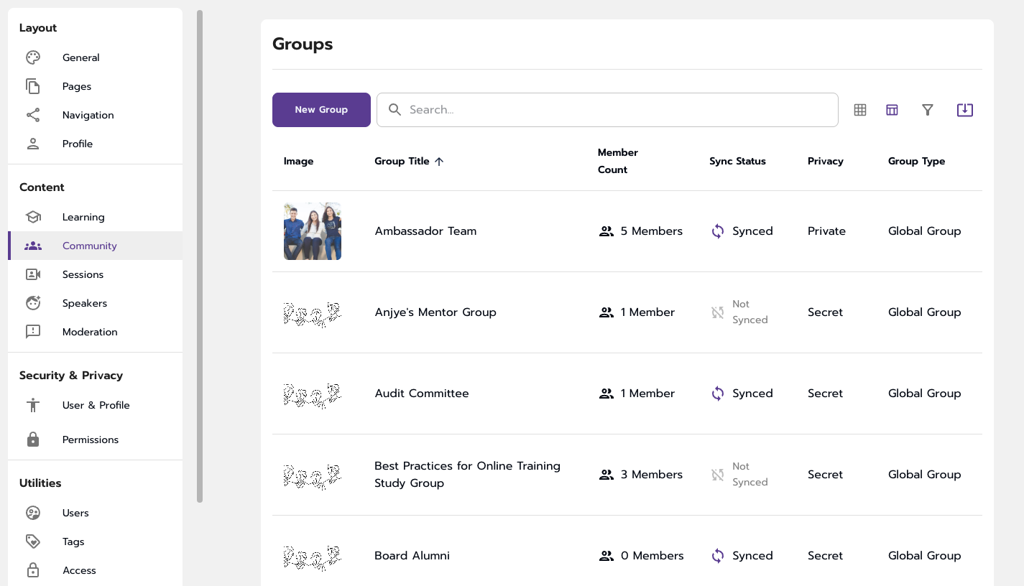The width and height of the screenshot is (1024, 586).
Task: Select the Community menu item
Action: click(x=95, y=246)
